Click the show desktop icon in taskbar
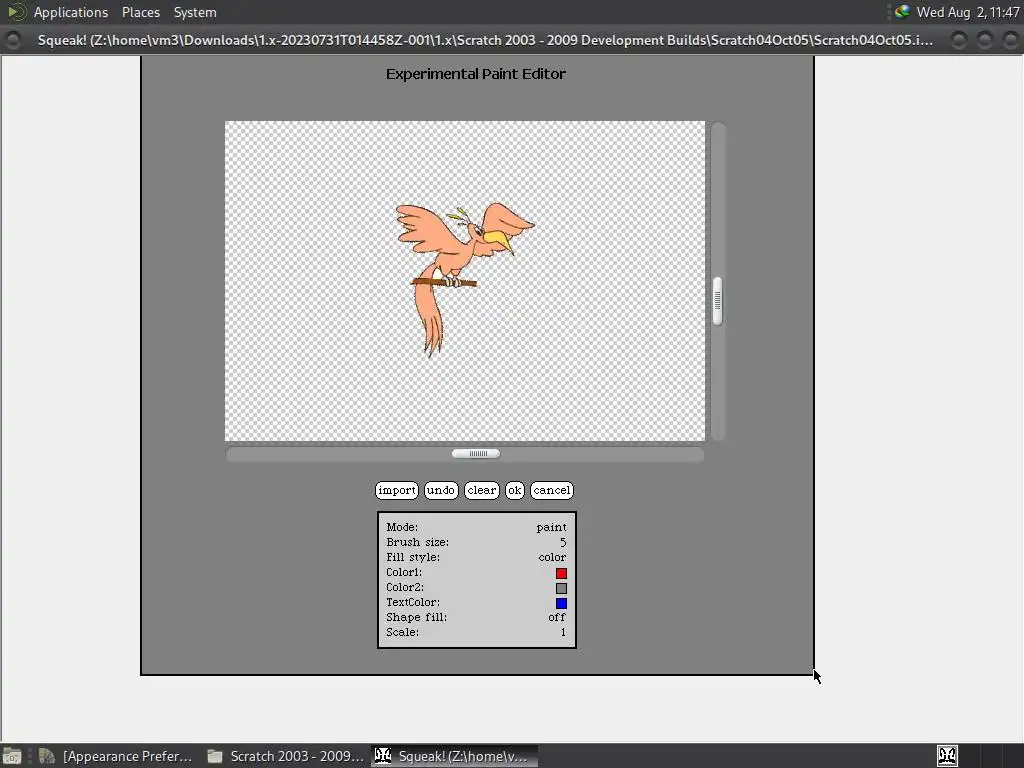This screenshot has height=768, width=1024. pyautogui.click(x=12, y=756)
